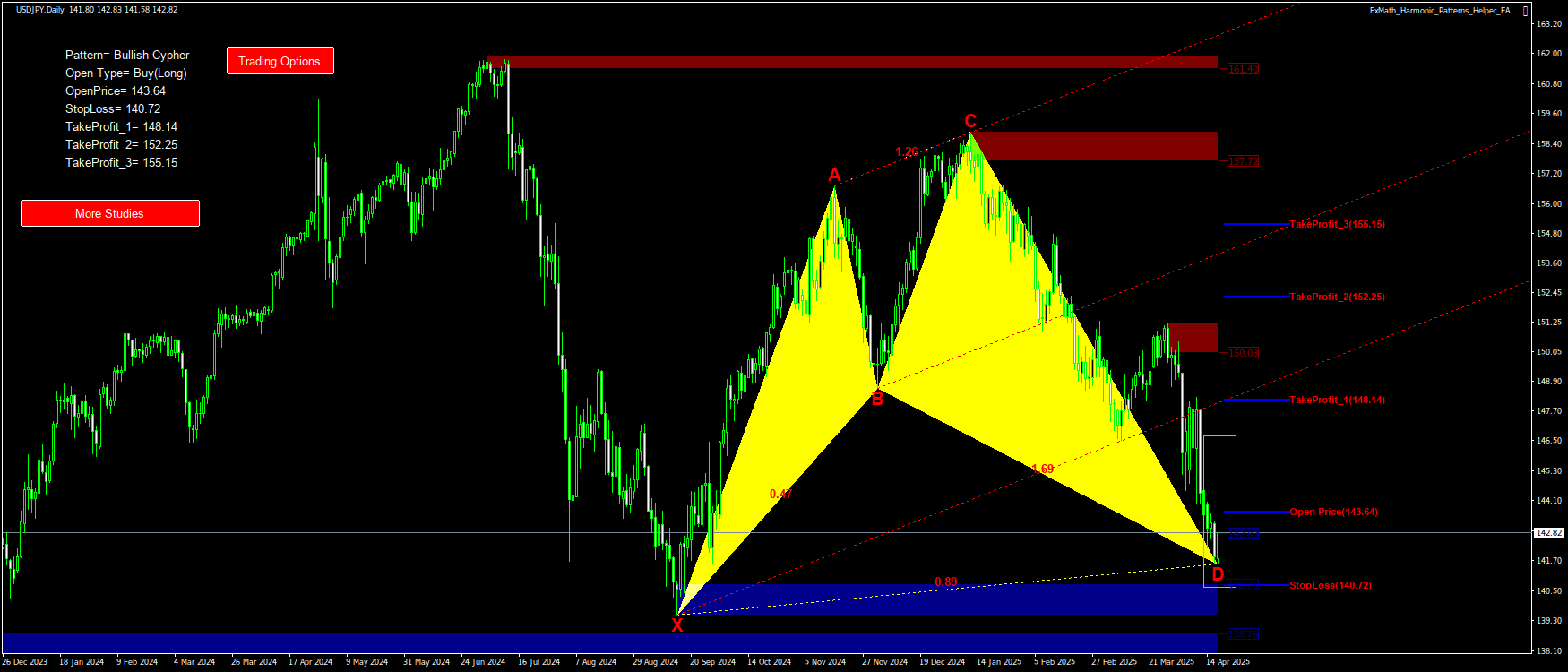This screenshot has width=1568, height=672.
Task: Select the D point marker of pattern
Action: 1218,574
